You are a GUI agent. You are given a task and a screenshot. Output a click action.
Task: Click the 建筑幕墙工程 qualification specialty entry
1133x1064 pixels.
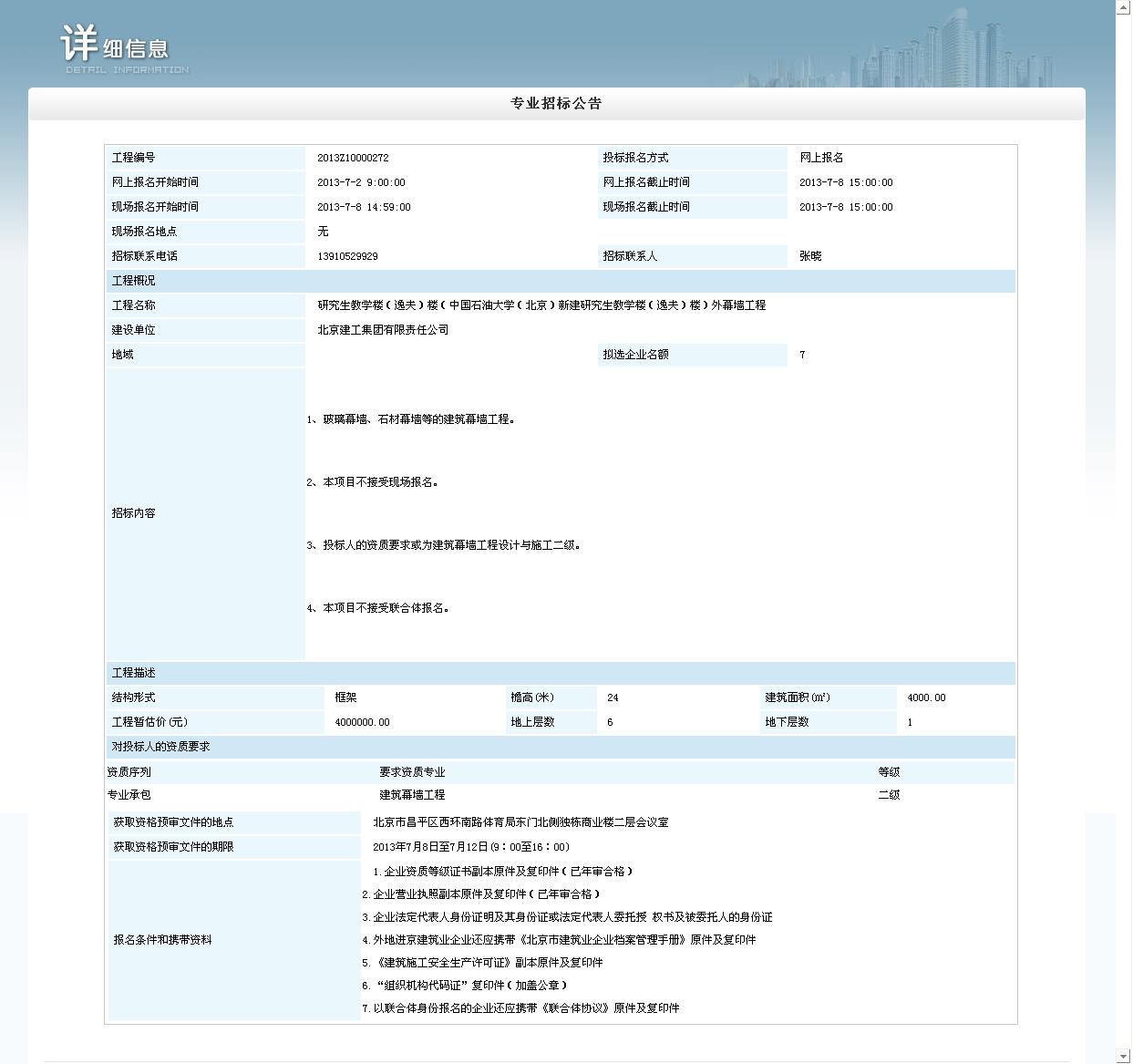pyautogui.click(x=412, y=795)
